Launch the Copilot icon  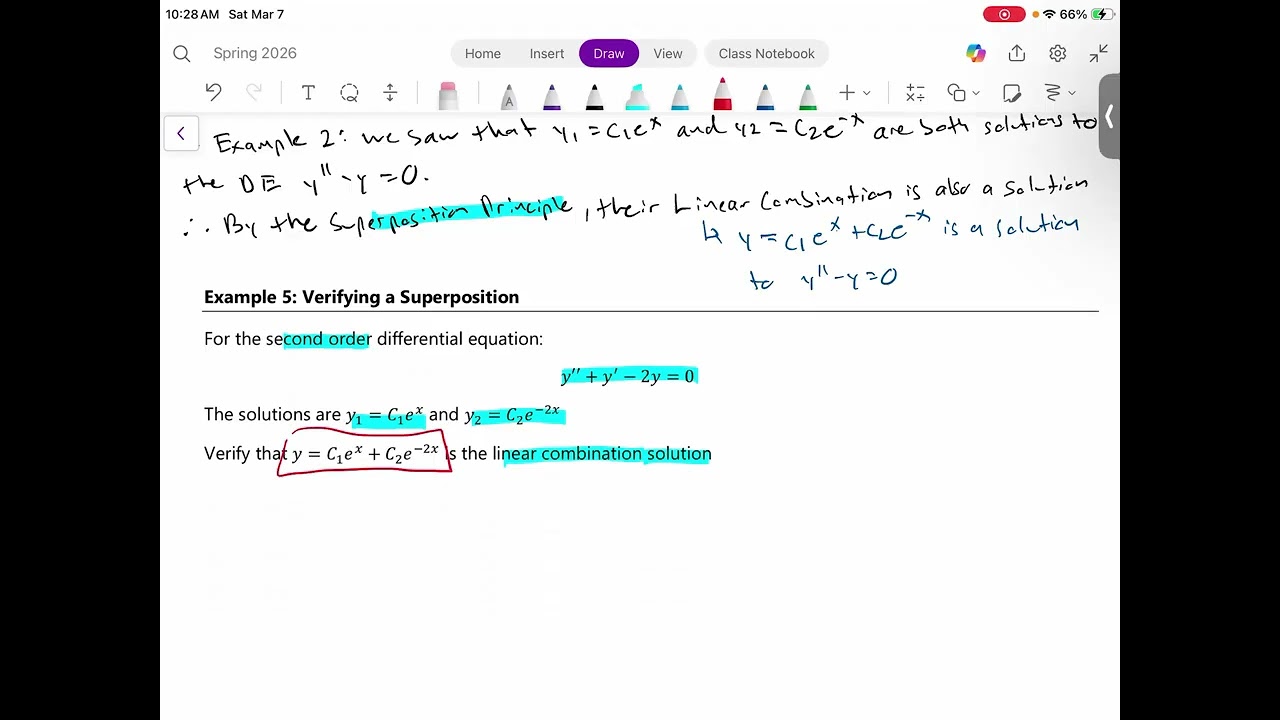[976, 54]
